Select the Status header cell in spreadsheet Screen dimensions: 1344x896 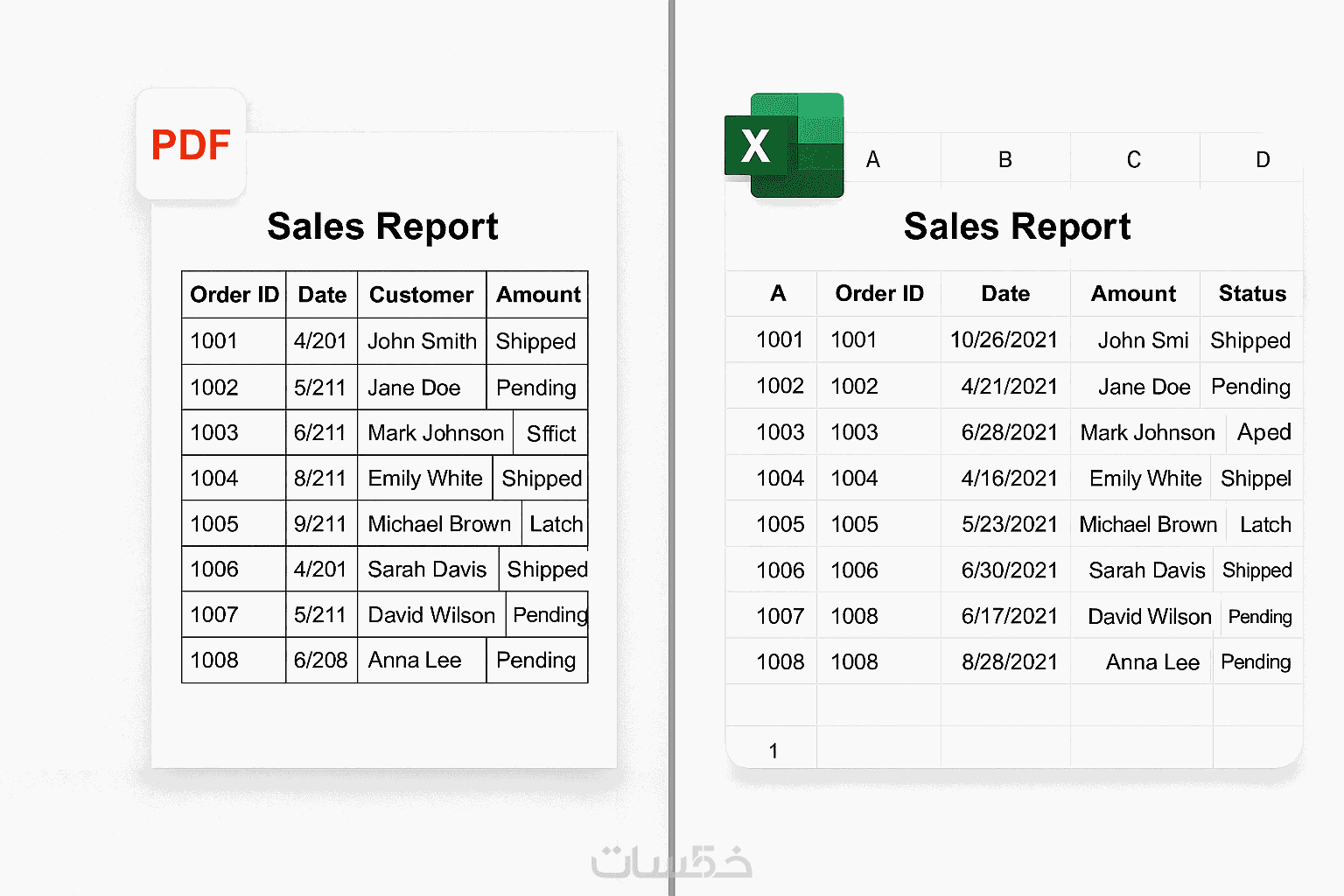(x=1252, y=294)
